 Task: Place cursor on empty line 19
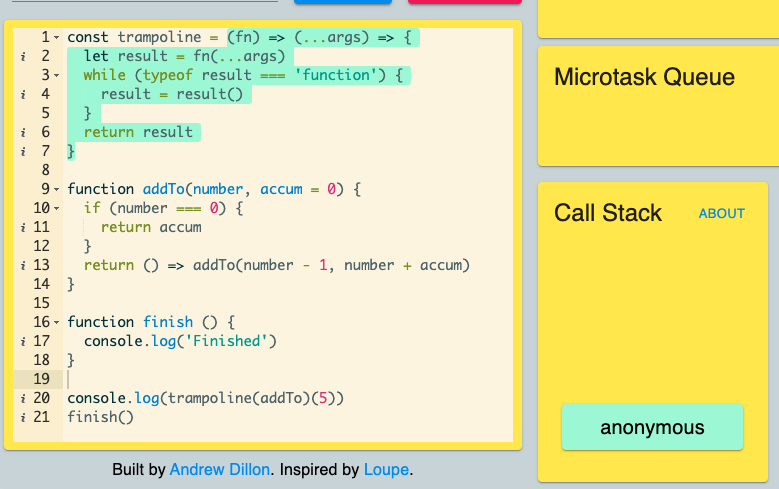point(288,379)
